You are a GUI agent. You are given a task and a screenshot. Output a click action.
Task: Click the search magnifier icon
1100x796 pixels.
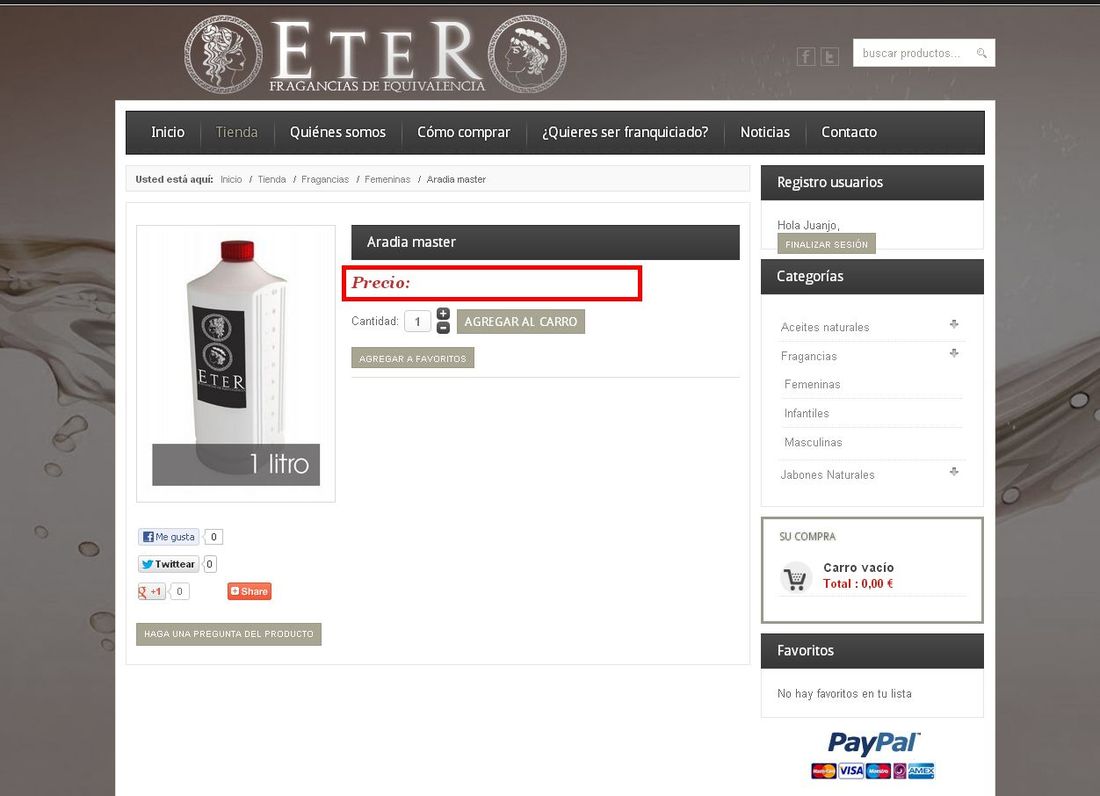[981, 53]
